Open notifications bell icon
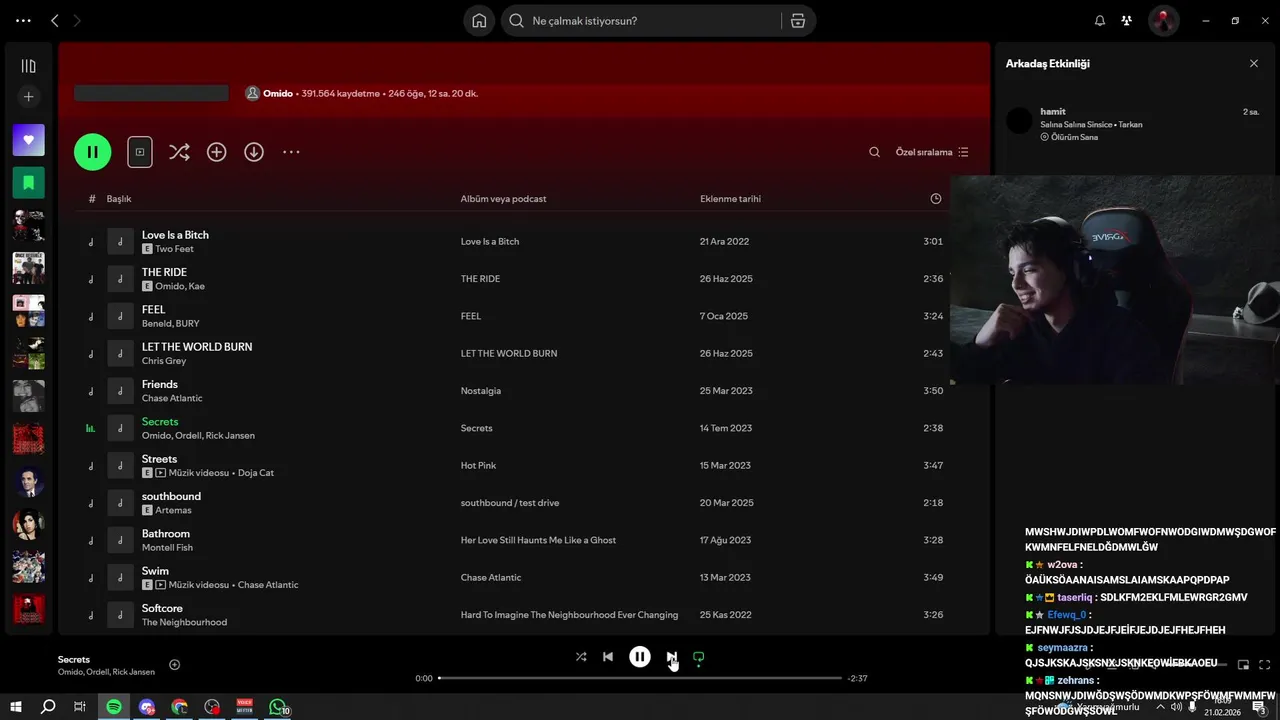Viewport: 1280px width, 720px height. click(1100, 21)
